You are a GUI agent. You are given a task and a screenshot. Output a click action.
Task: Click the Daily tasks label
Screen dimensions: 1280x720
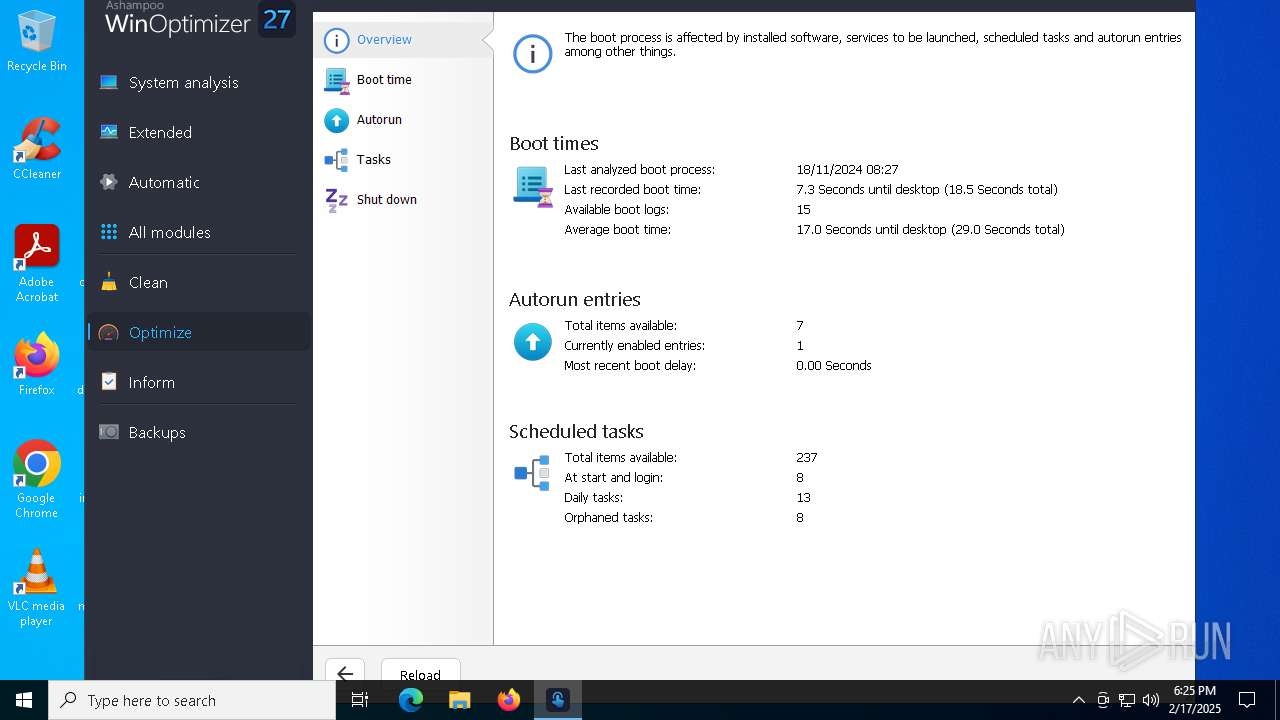[x=593, y=498]
